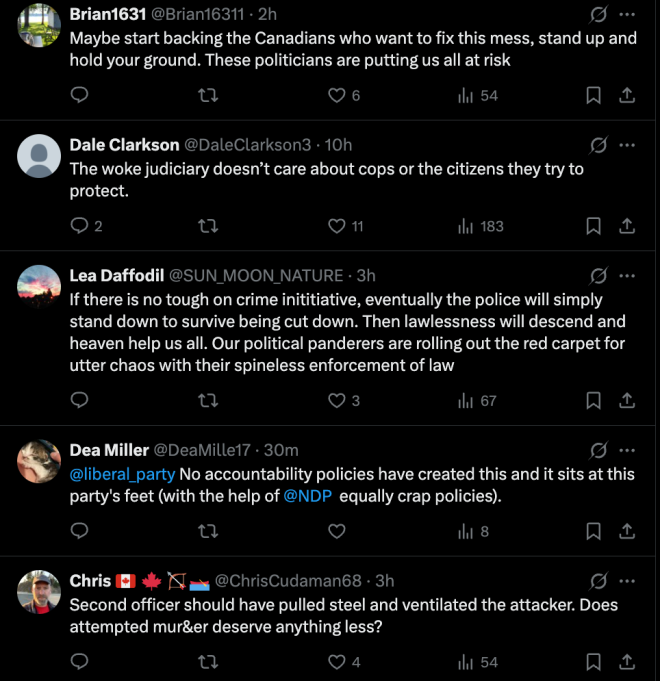The height and width of the screenshot is (681, 660).
Task: Bookmark Brian1631's tweet
Action: click(593, 95)
